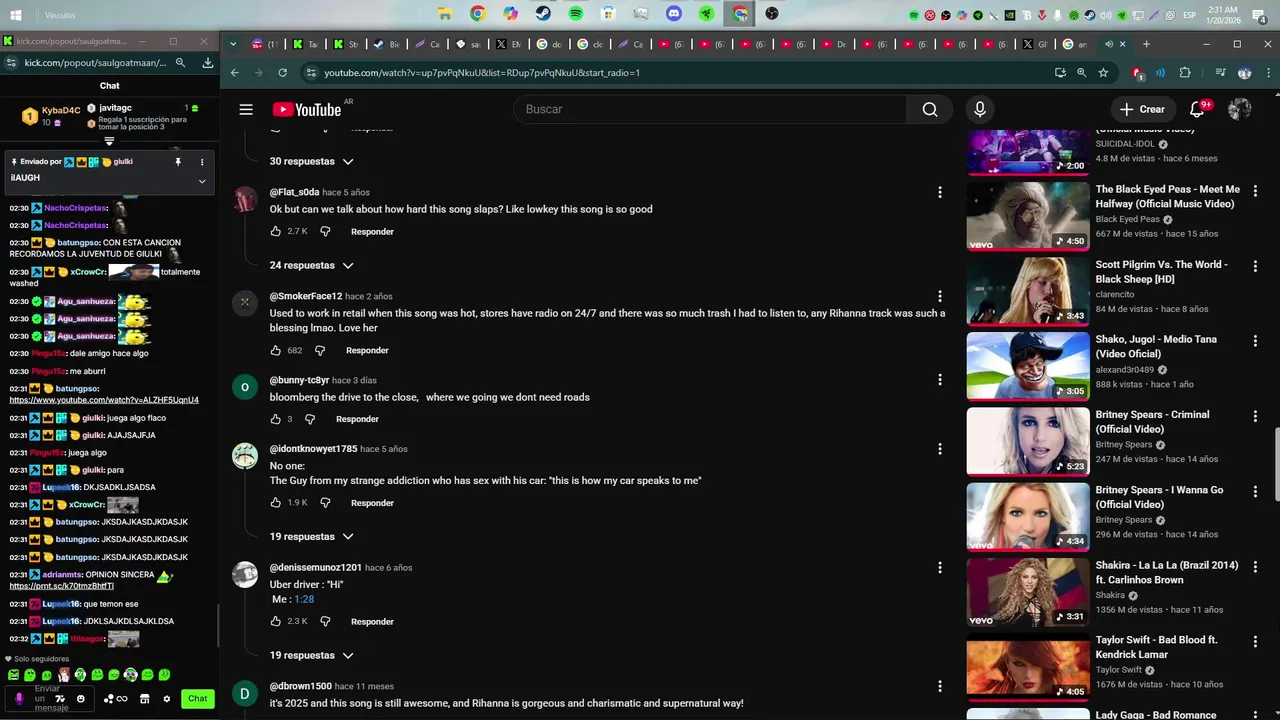Open the 7TV emote menu in chat

coord(60,699)
